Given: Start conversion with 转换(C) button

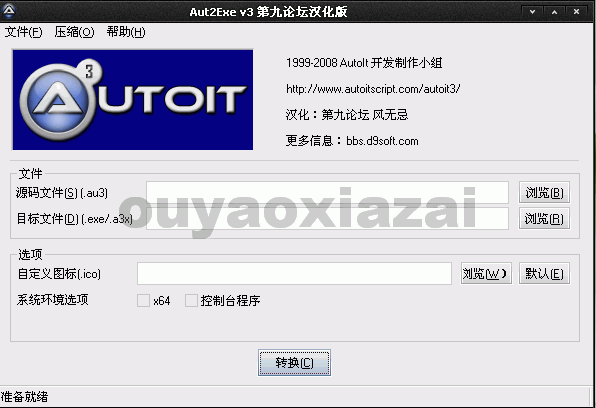Looking at the screenshot, I should click(294, 363).
